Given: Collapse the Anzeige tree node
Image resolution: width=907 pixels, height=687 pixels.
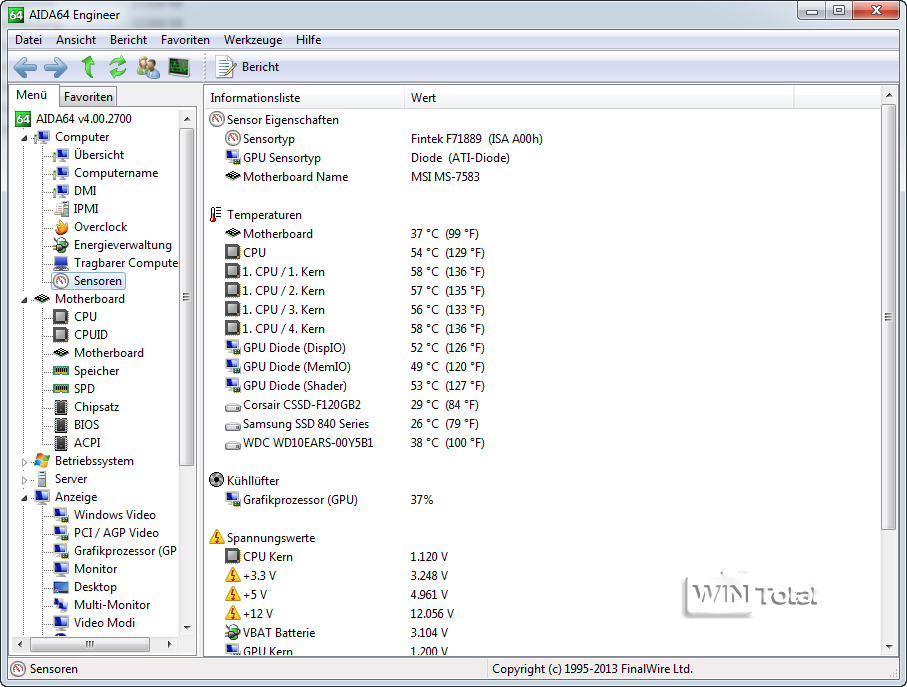Looking at the screenshot, I should [x=24, y=497].
